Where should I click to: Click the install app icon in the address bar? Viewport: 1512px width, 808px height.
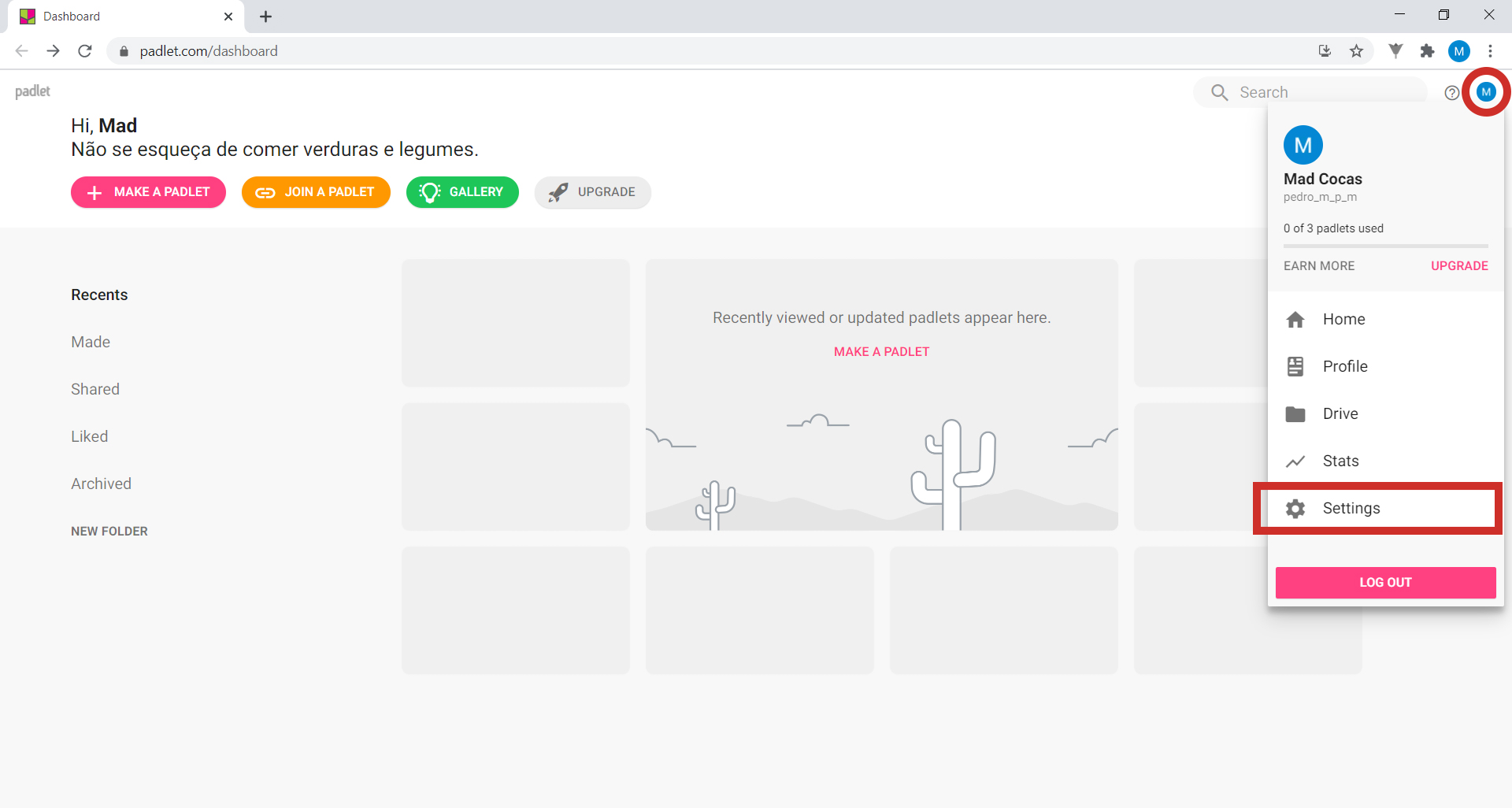pyautogui.click(x=1325, y=51)
